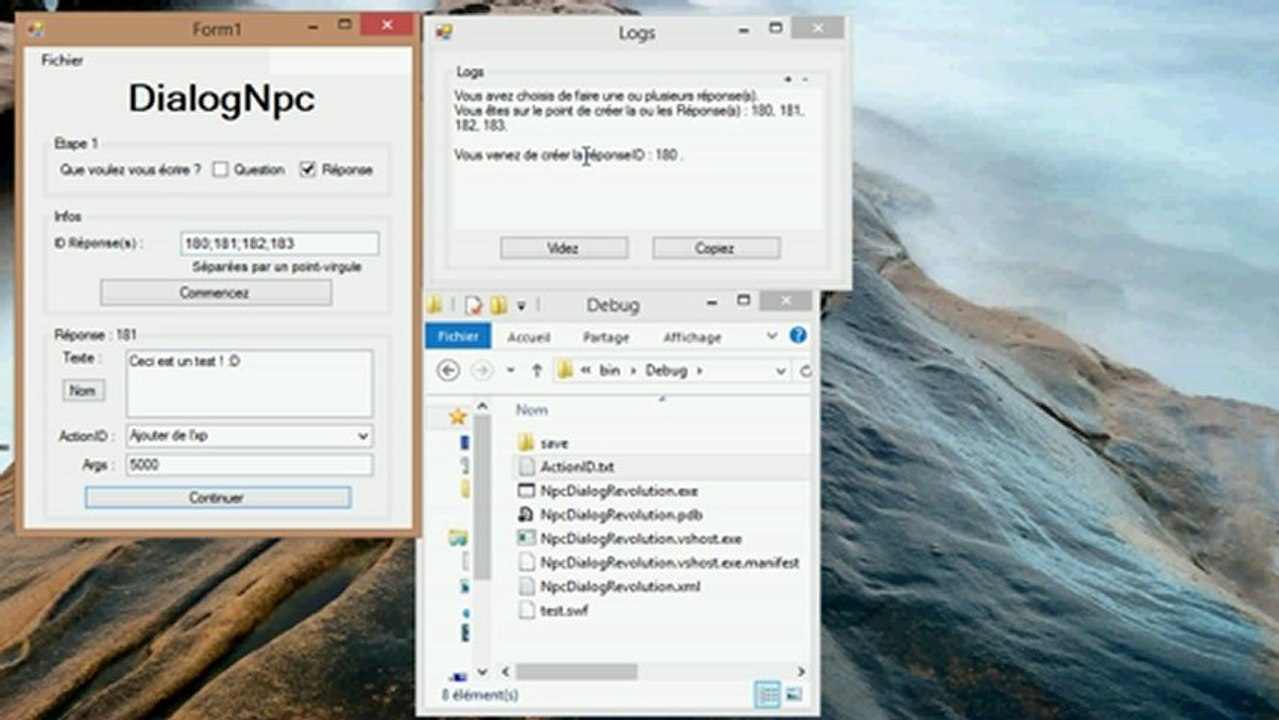Open customize quick access toolbar dropdown

pos(521,306)
